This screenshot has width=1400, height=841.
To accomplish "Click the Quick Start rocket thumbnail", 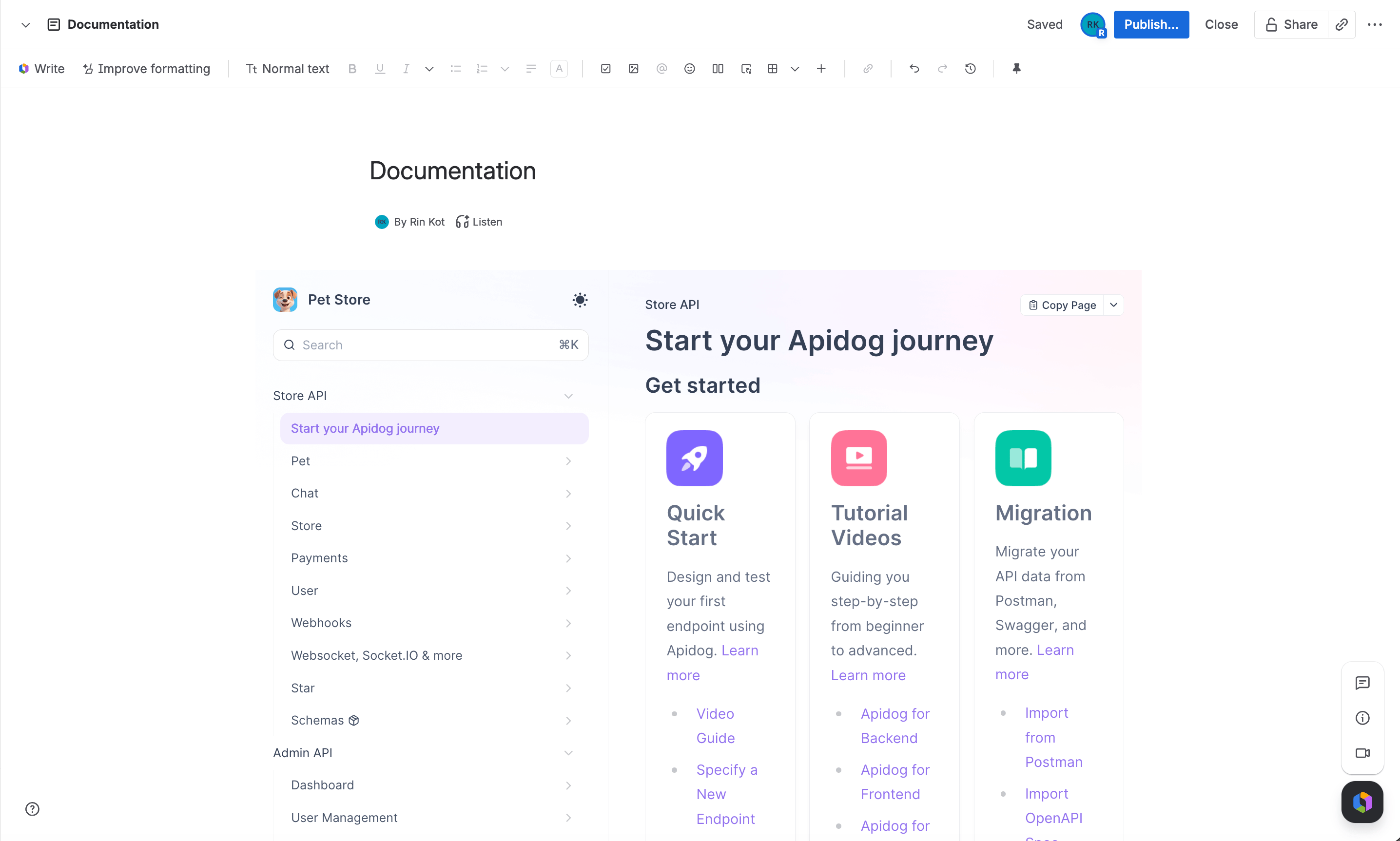I will [x=694, y=458].
